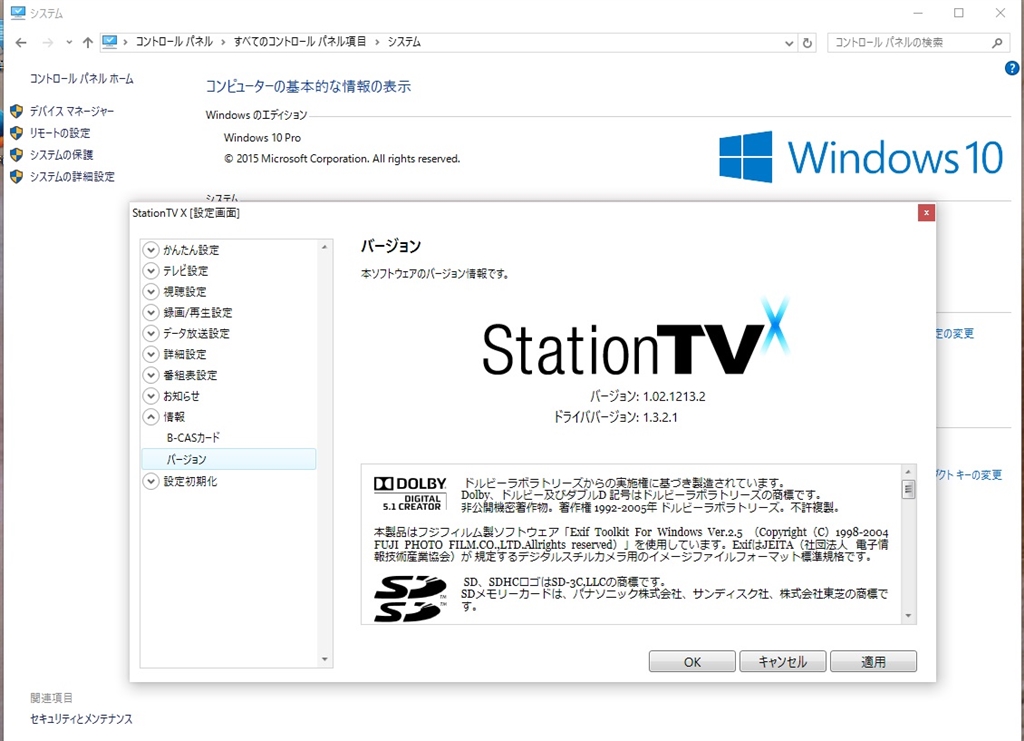Click settings list scrollbar up arrow
1024x741 pixels.
[325, 247]
